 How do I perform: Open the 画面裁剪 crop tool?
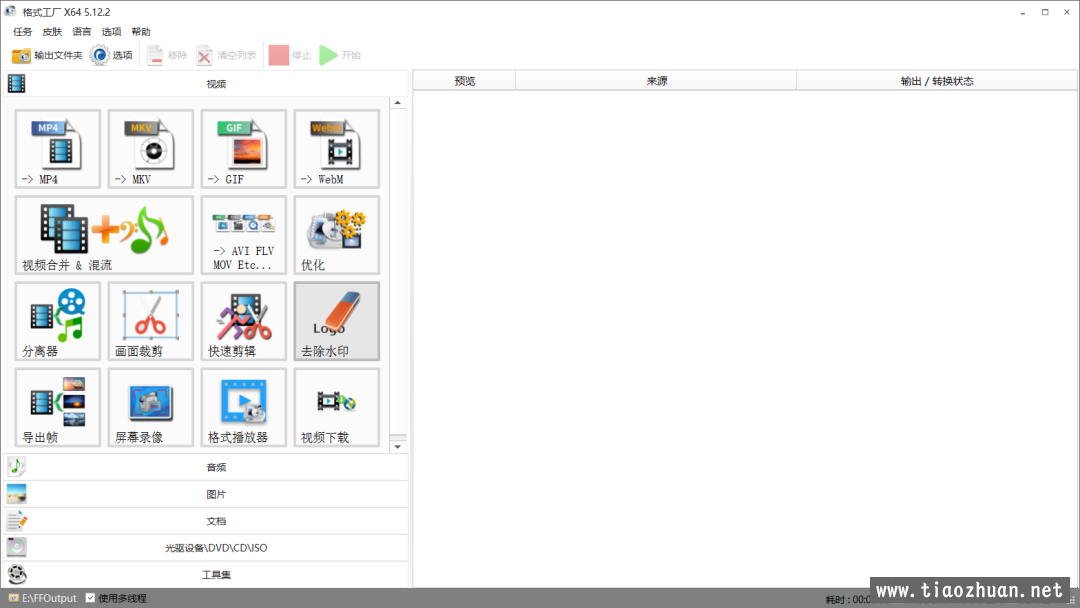click(151, 321)
